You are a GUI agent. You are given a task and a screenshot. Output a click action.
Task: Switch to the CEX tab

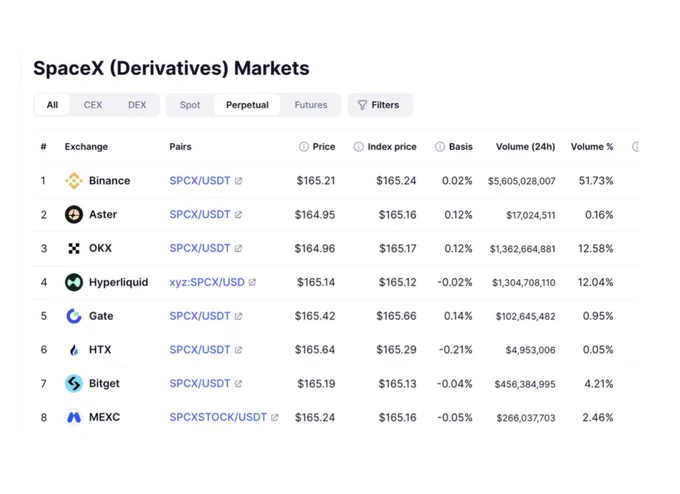pyautogui.click(x=93, y=105)
